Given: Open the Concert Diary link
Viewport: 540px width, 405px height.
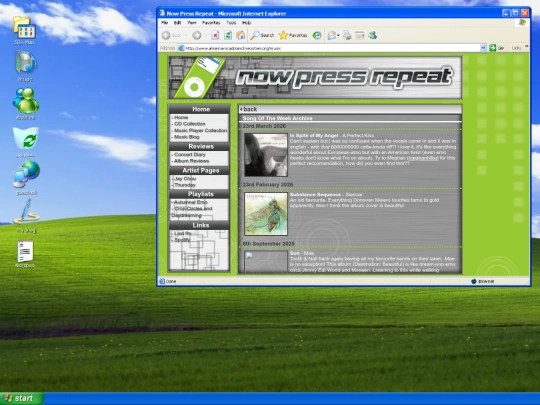Looking at the screenshot, I should pyautogui.click(x=189, y=154).
